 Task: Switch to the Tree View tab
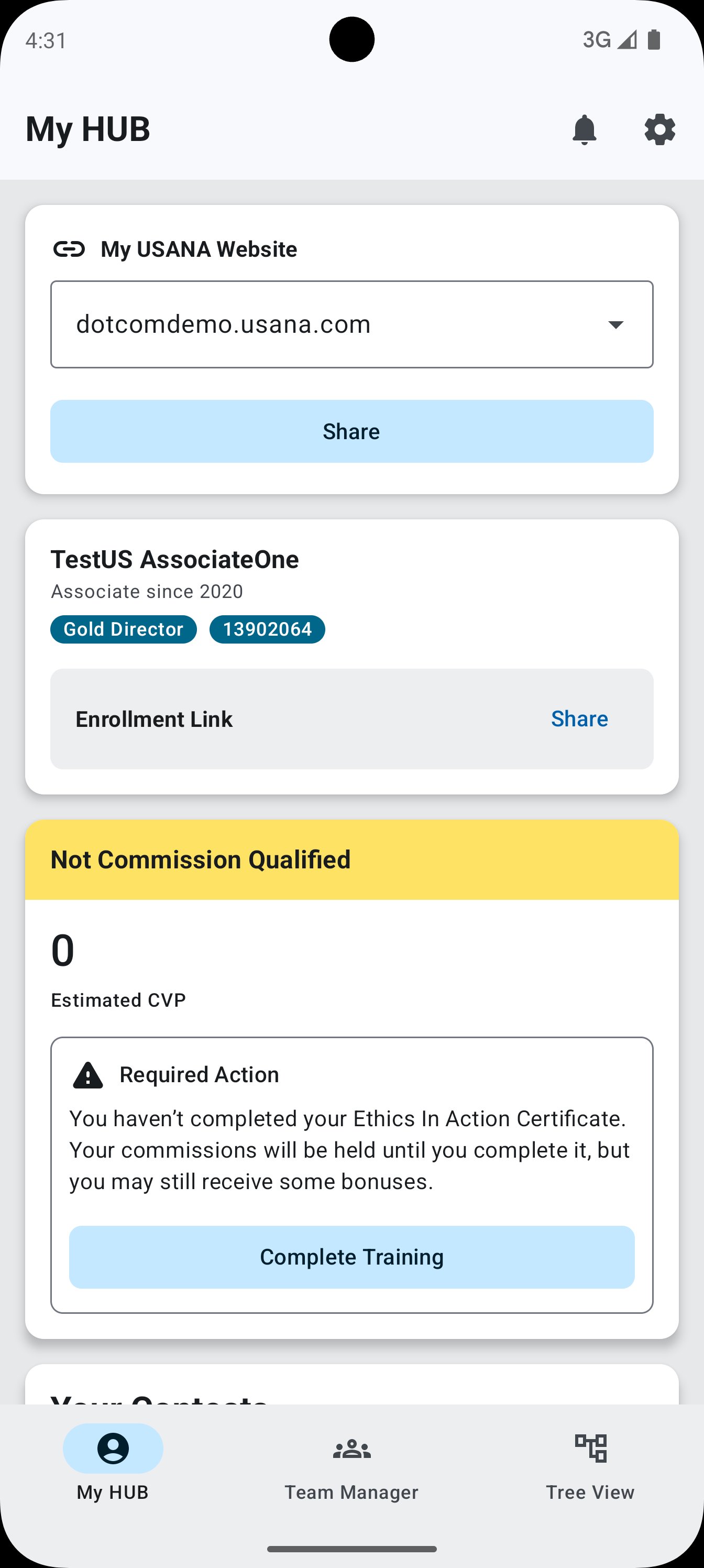(590, 1491)
